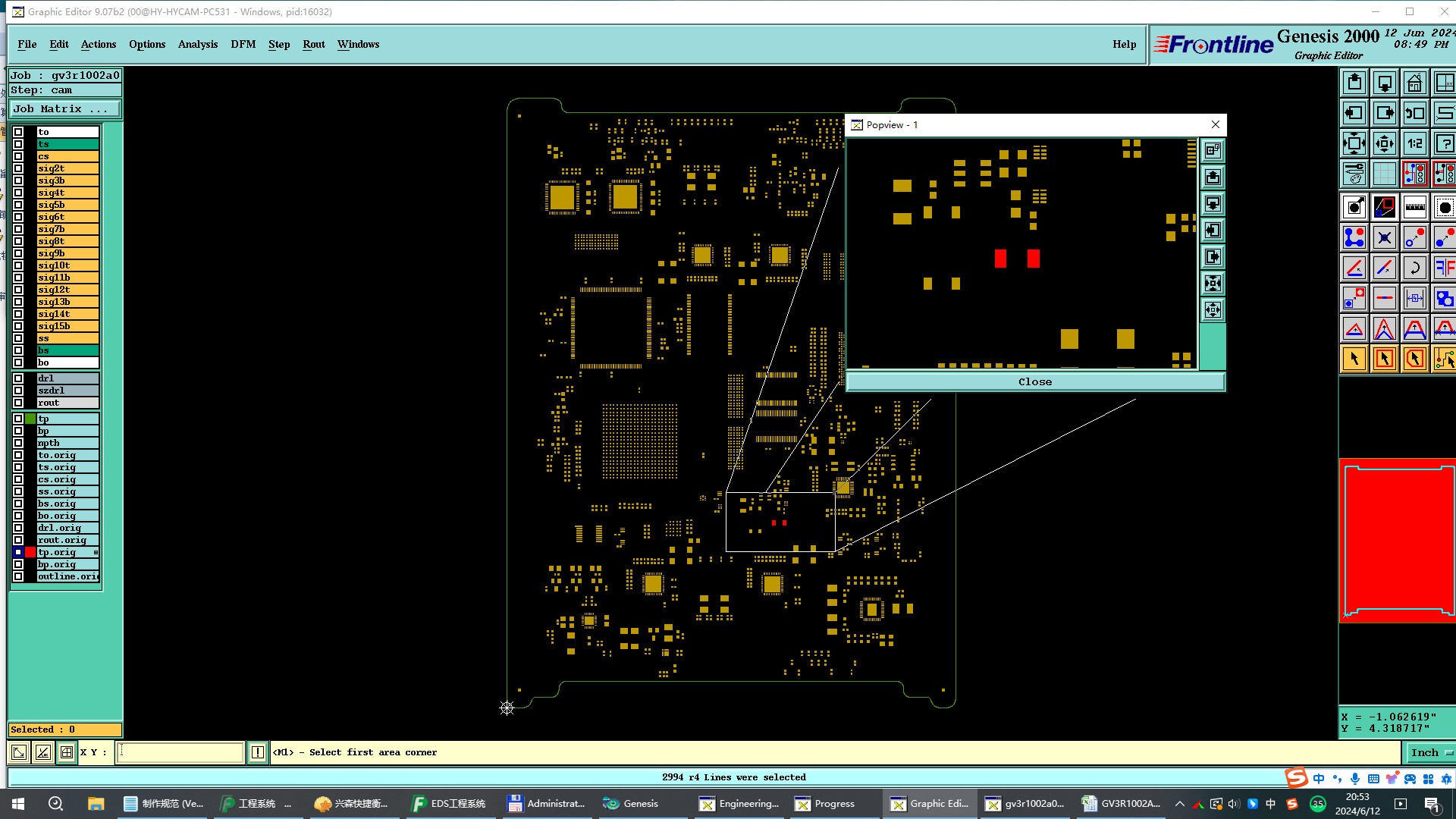Click the Close button in Popview
Image resolution: width=1456 pixels, height=819 pixels.
pos(1034,381)
